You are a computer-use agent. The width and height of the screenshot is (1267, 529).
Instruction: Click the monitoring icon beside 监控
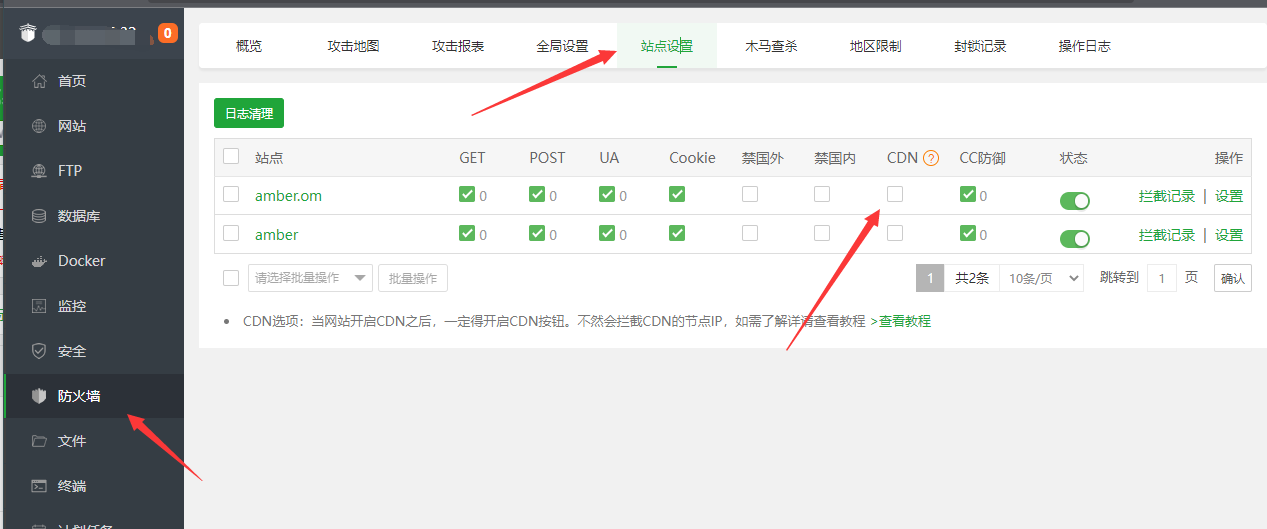pos(39,306)
